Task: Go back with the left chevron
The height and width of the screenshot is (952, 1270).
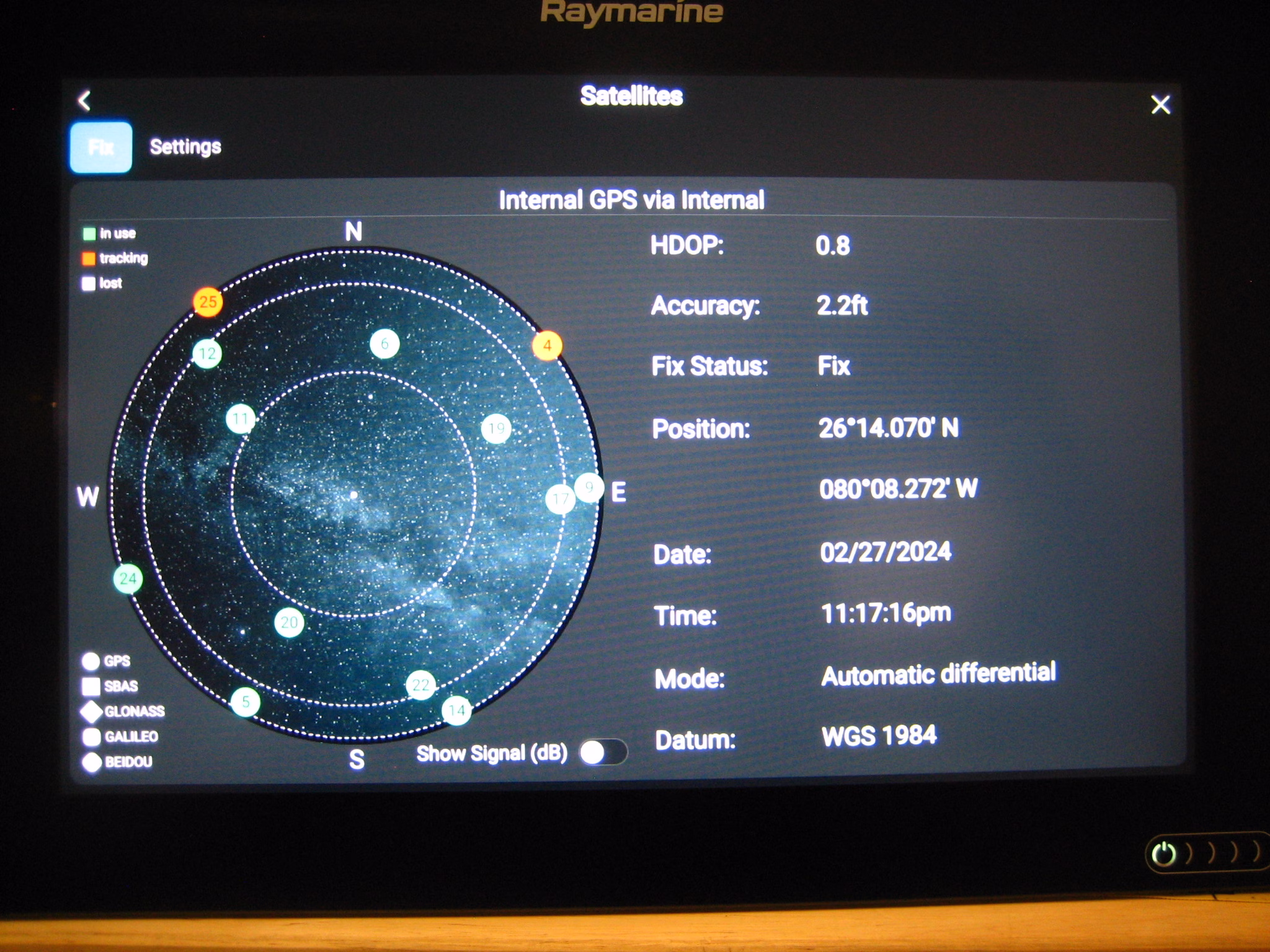Action: tap(85, 100)
